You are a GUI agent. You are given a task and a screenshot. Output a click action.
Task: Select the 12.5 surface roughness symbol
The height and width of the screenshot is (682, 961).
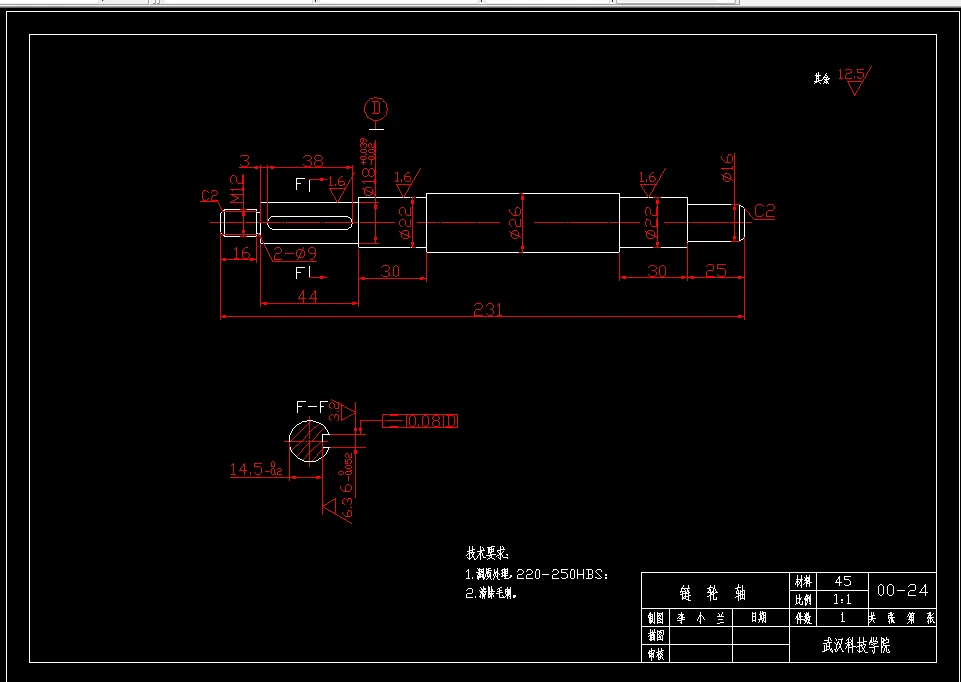tap(854, 81)
